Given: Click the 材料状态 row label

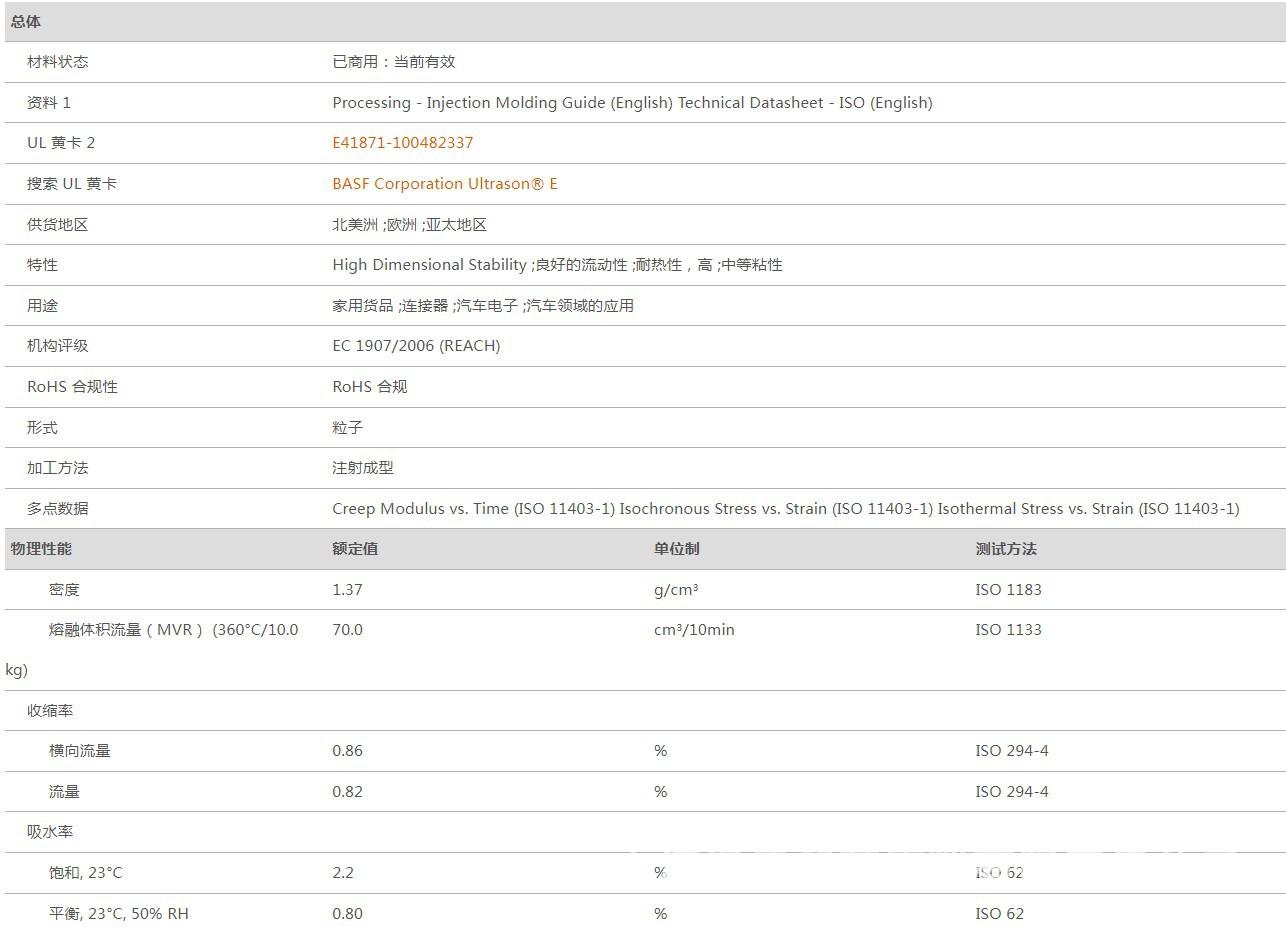Looking at the screenshot, I should (57, 62).
